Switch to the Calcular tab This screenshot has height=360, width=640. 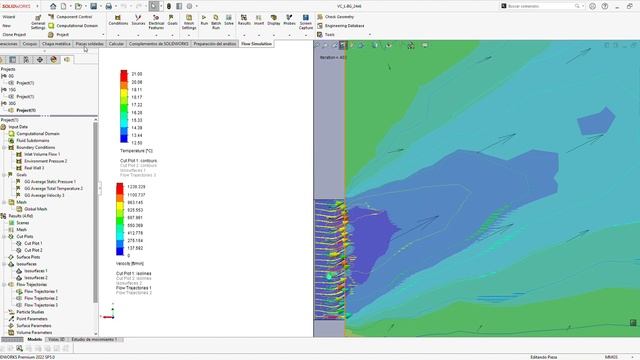click(x=116, y=44)
